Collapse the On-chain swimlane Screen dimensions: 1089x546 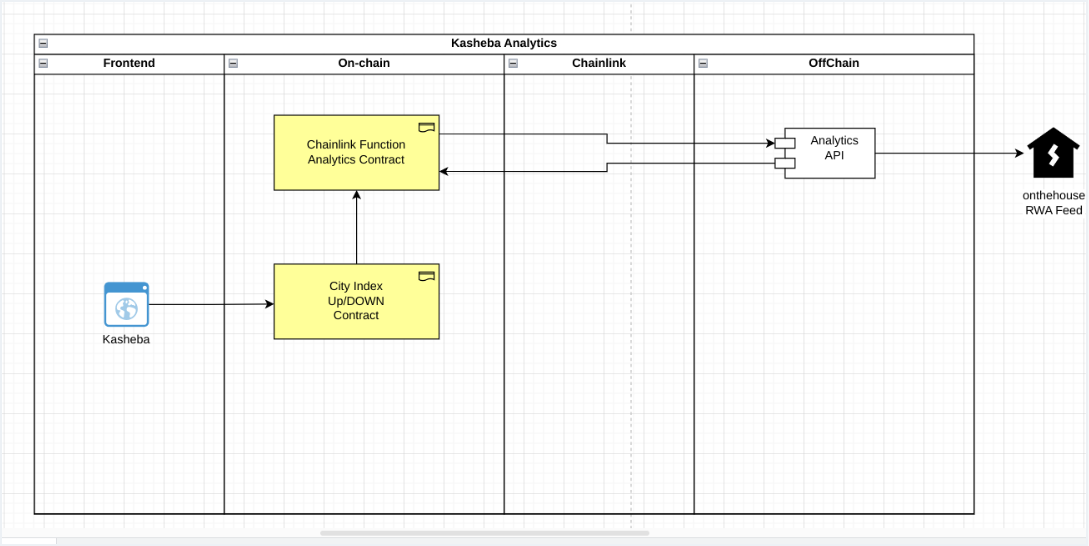pyautogui.click(x=233, y=64)
